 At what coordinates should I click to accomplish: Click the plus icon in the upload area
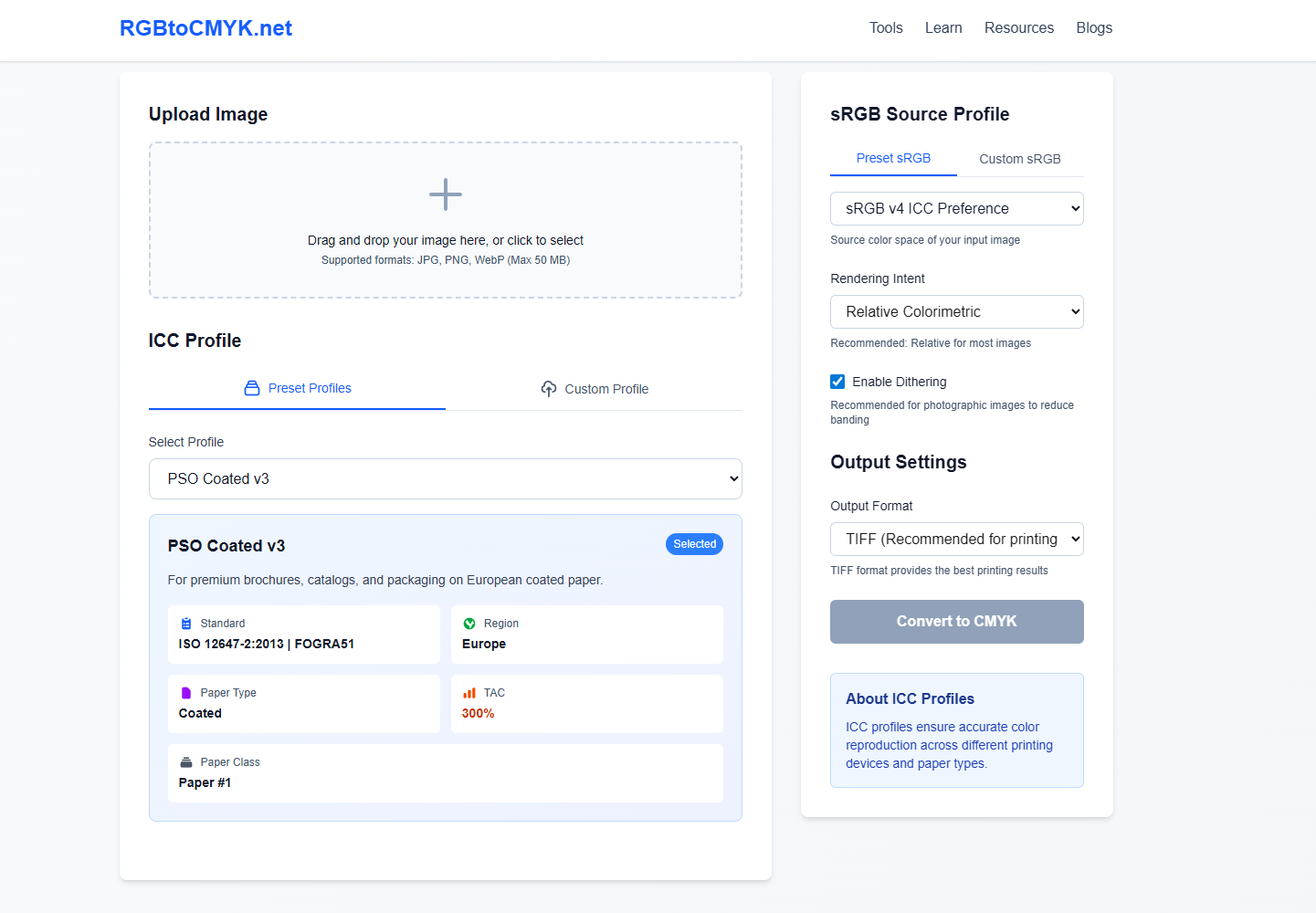446,194
